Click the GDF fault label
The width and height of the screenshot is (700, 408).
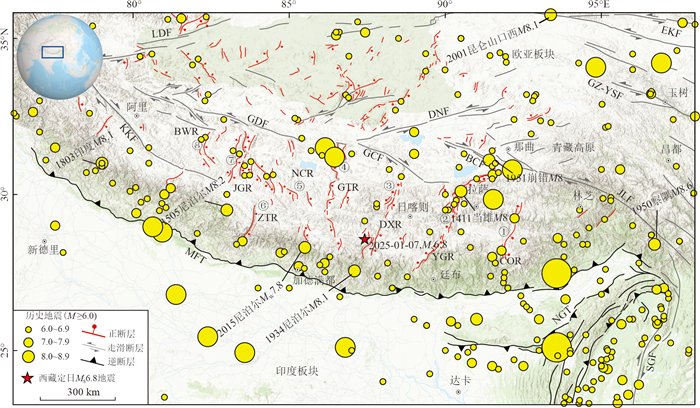point(258,121)
